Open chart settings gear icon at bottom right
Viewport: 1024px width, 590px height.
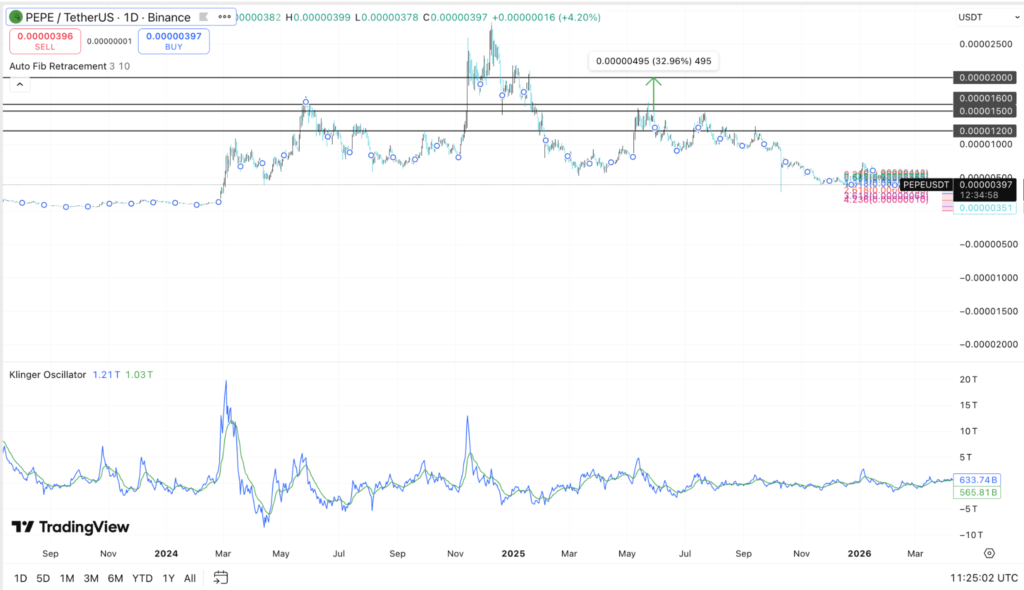pyautogui.click(x=989, y=552)
